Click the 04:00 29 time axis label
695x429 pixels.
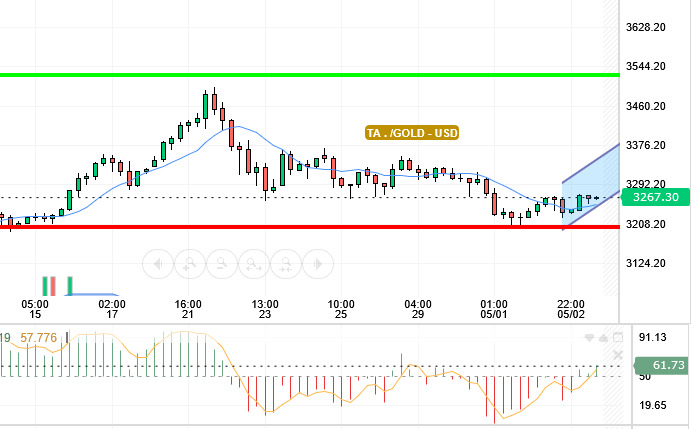tap(418, 309)
